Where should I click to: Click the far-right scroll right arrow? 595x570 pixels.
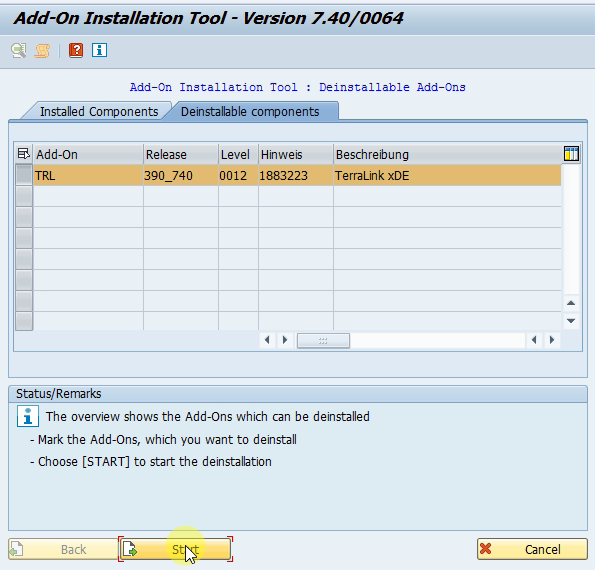(552, 340)
